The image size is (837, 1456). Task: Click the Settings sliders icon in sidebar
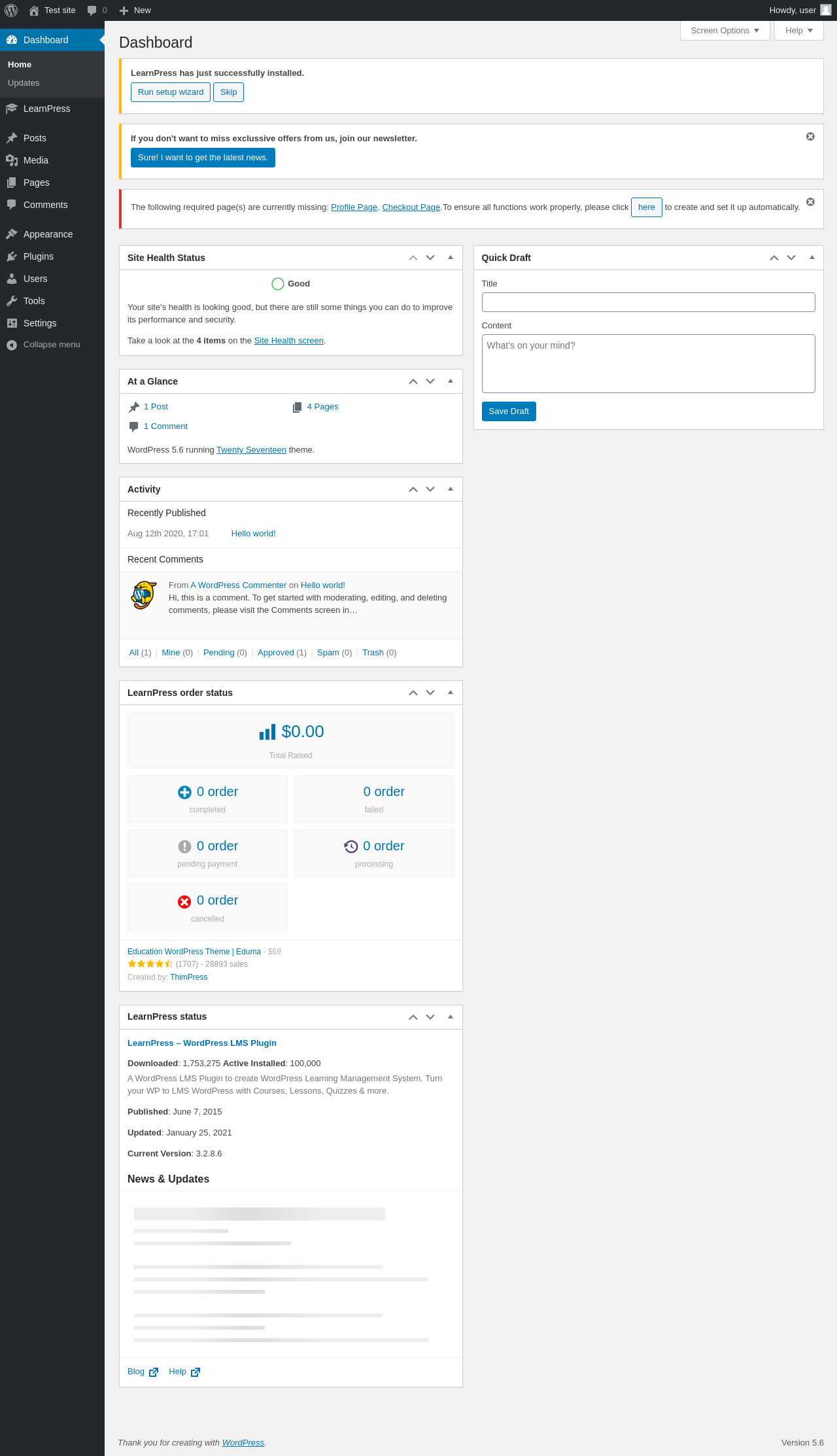coord(12,323)
